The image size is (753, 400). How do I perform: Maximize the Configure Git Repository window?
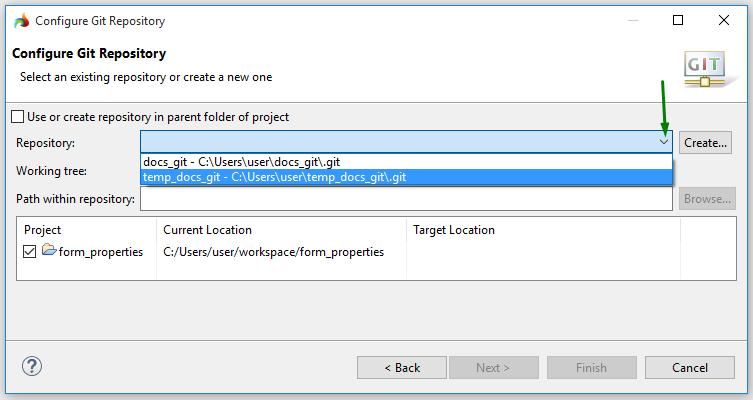click(x=678, y=20)
